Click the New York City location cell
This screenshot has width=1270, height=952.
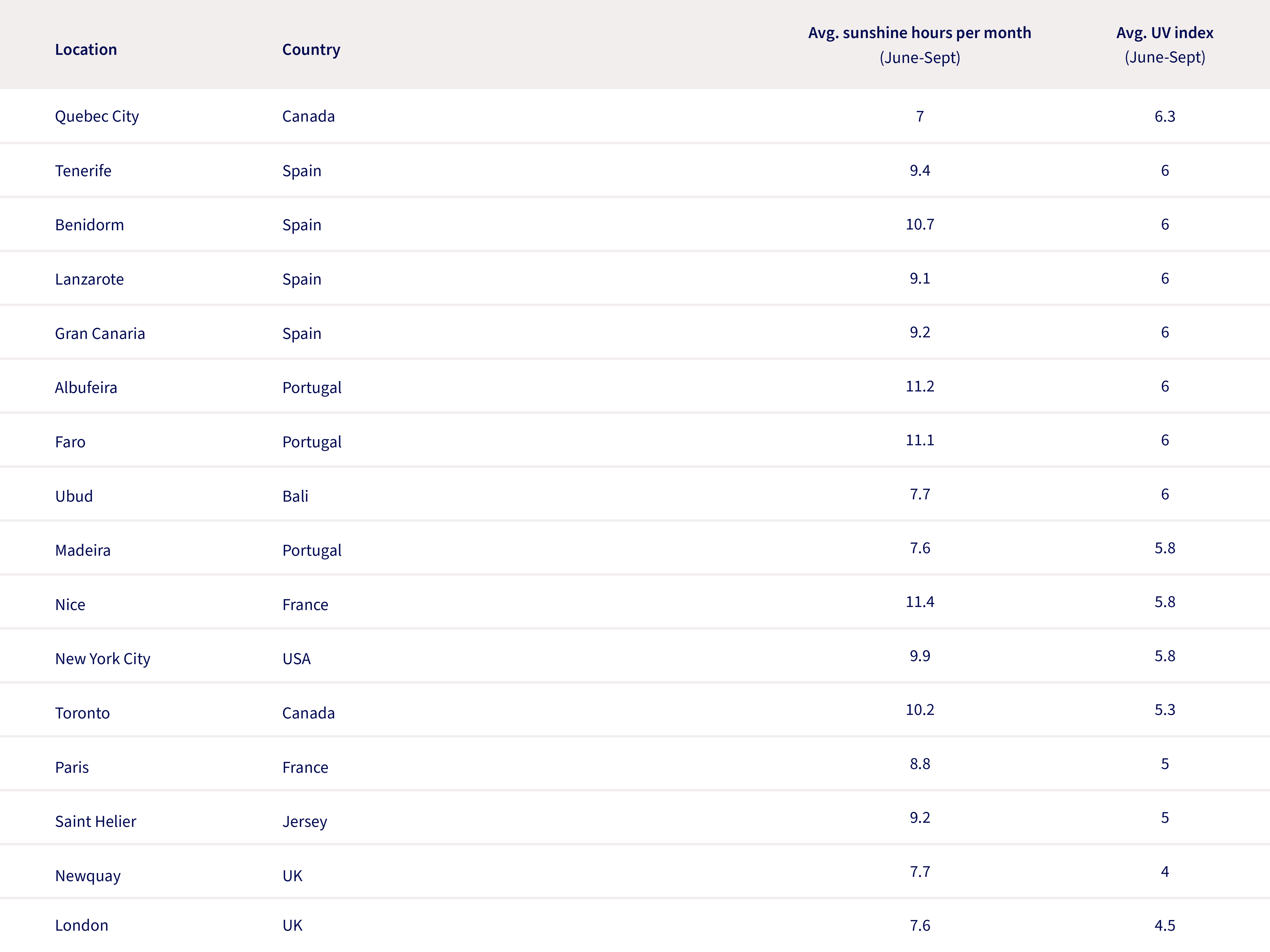[103, 659]
